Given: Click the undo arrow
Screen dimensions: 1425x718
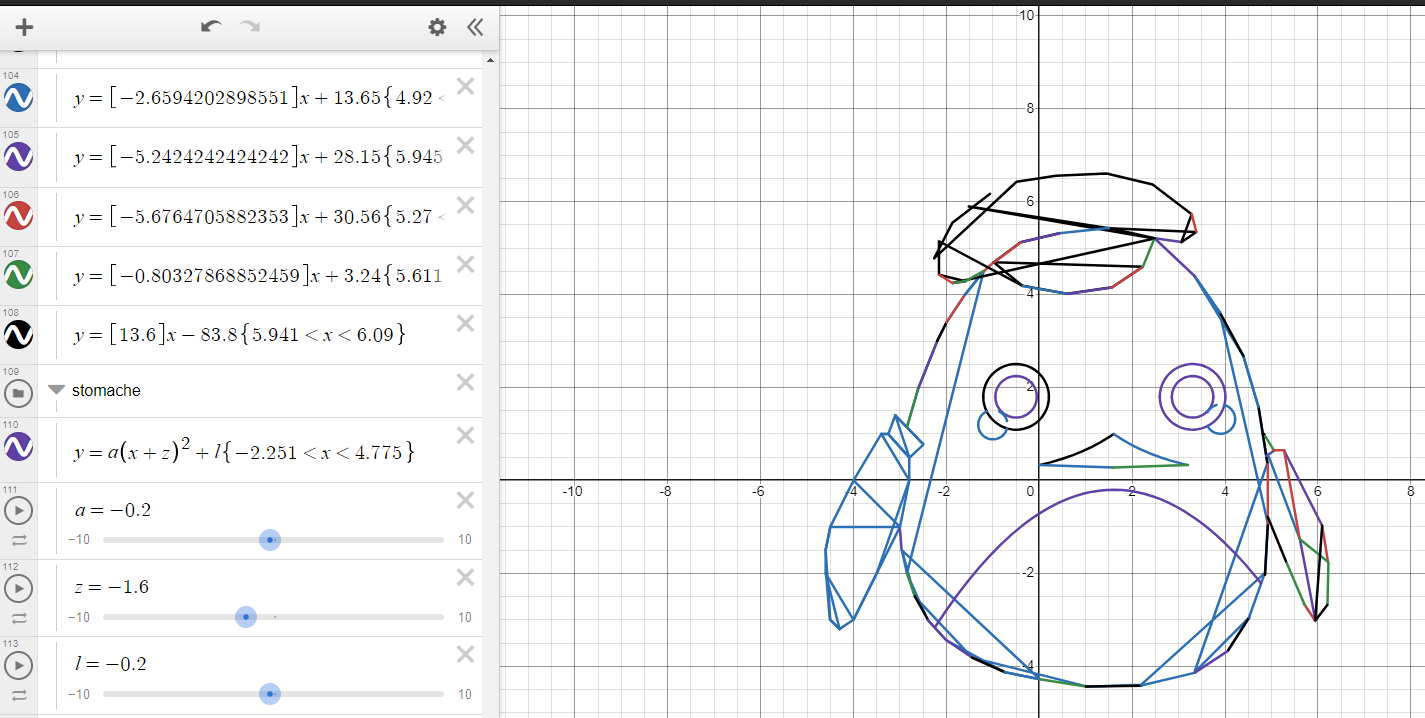Looking at the screenshot, I should (210, 27).
